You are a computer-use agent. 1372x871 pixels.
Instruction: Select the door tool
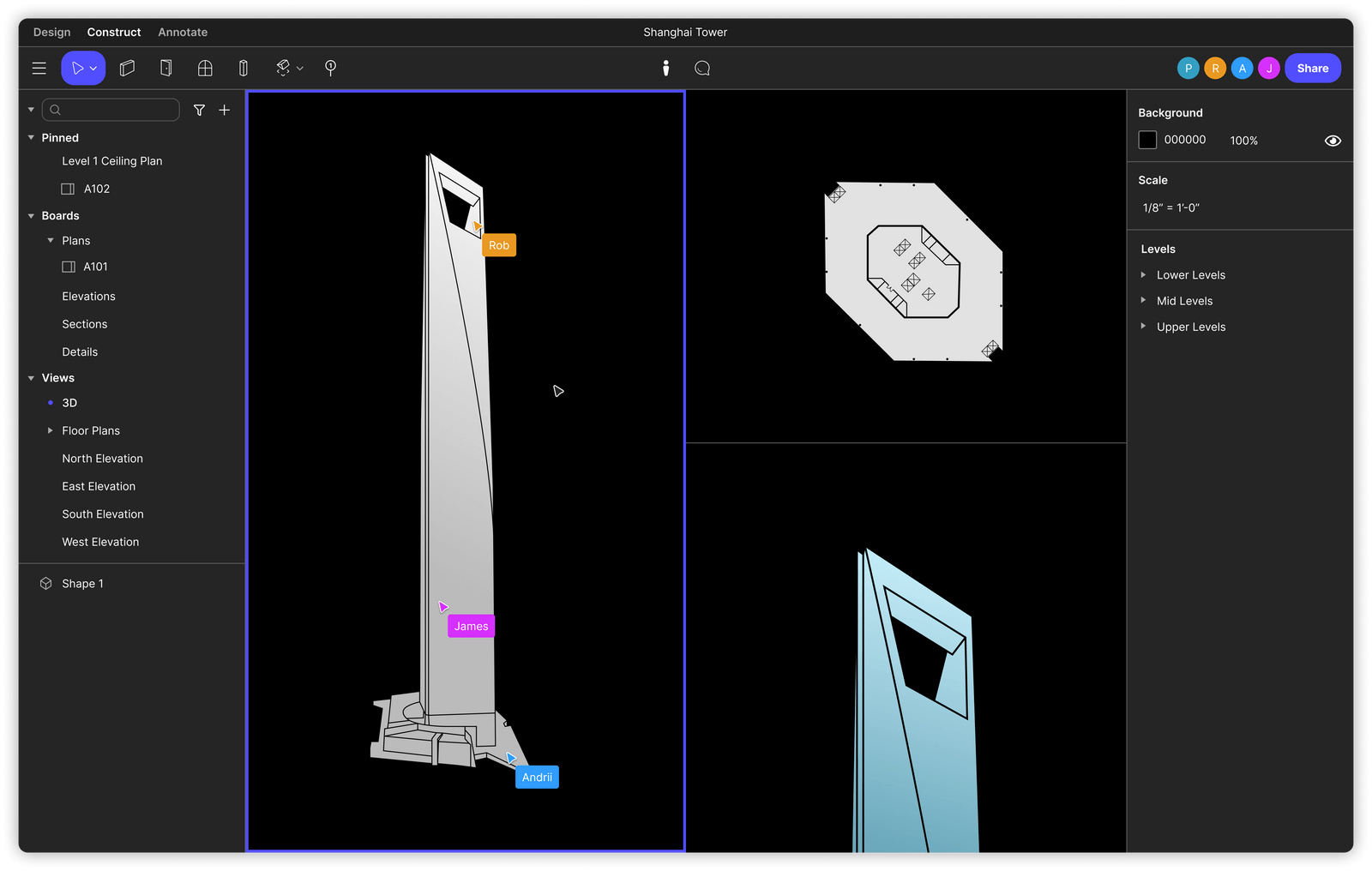(166, 69)
